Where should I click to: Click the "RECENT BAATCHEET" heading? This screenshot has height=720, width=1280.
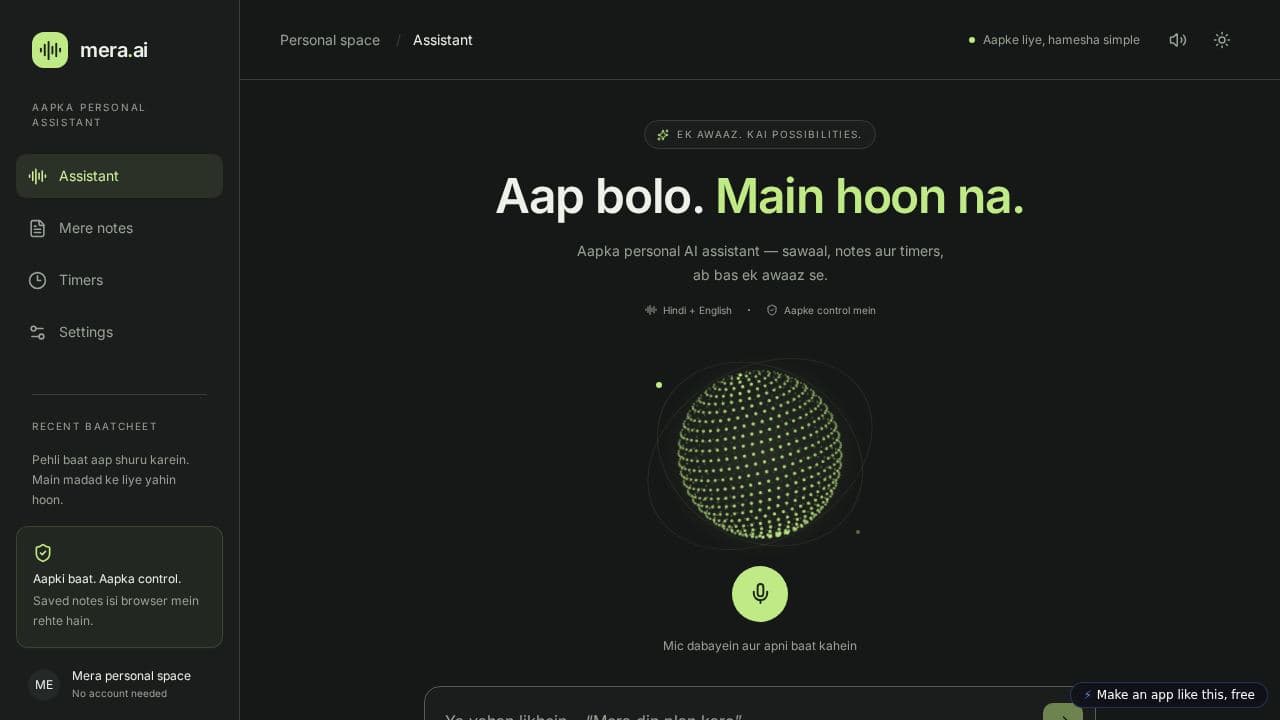tap(95, 427)
